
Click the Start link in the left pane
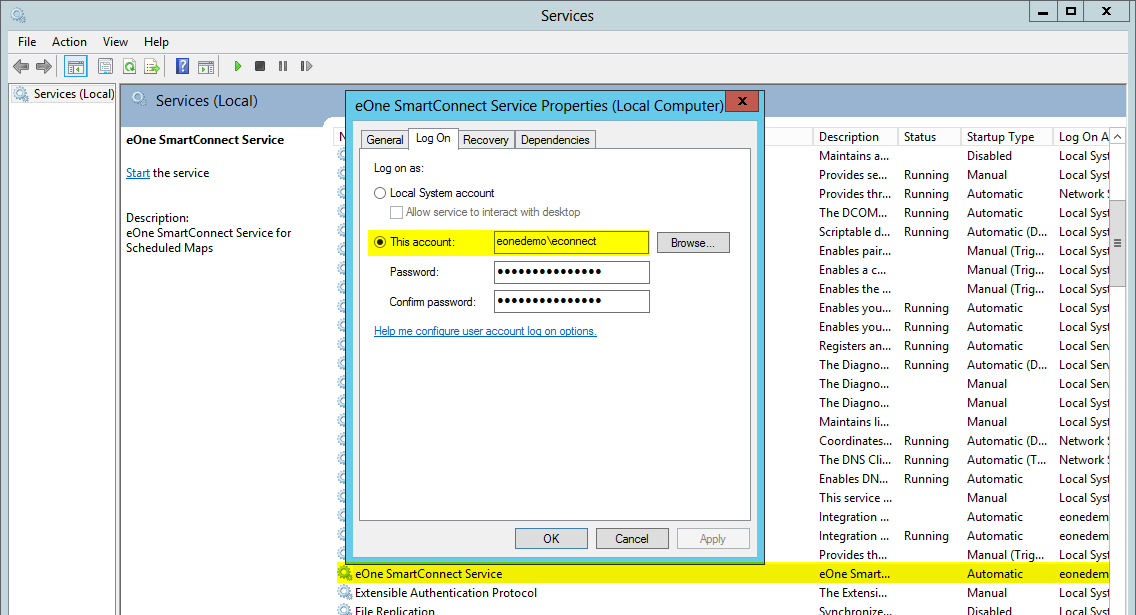pos(138,173)
